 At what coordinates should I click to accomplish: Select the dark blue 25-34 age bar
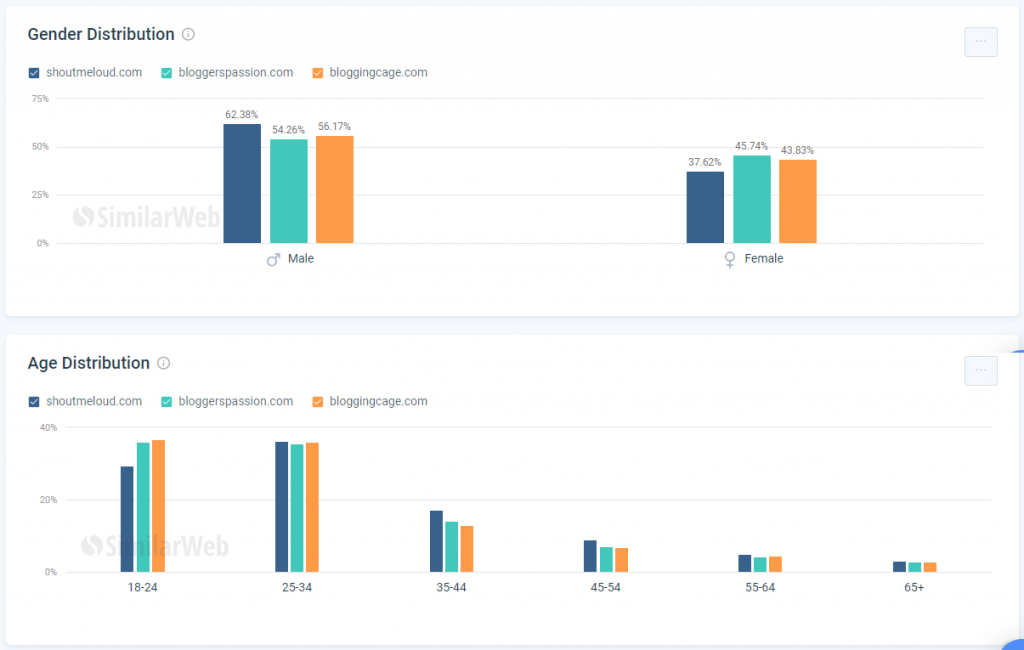281,507
